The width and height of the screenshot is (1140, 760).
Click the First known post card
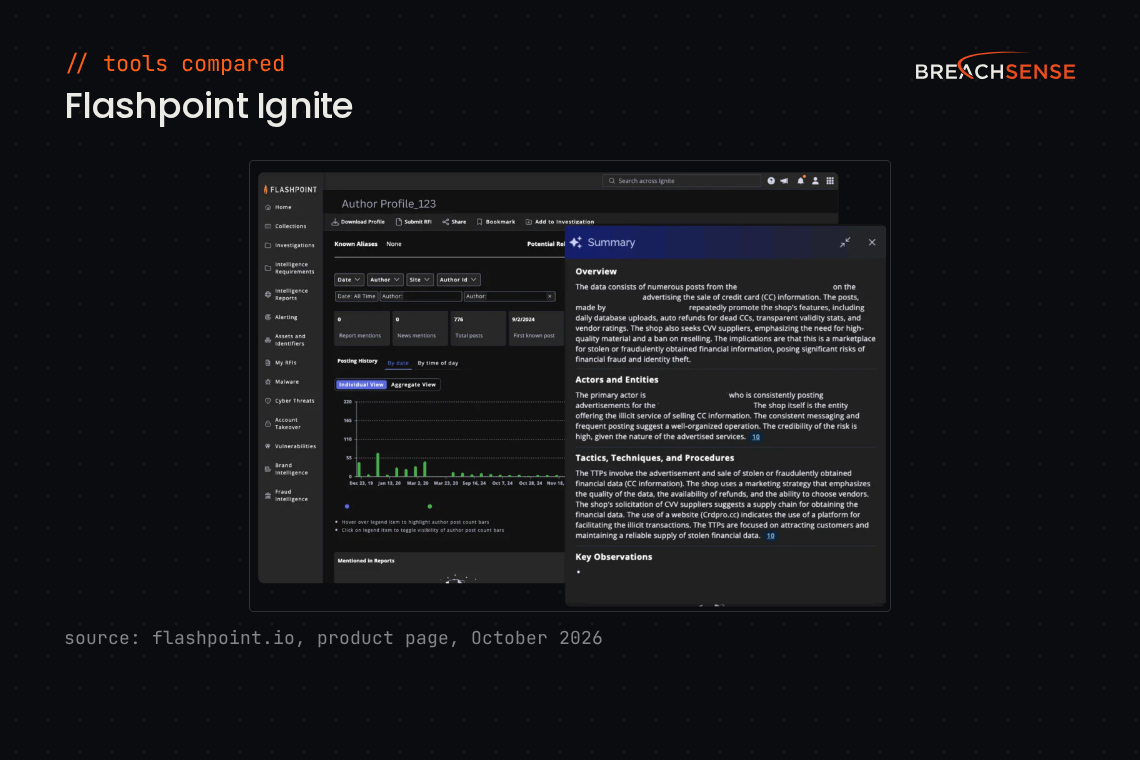[537, 328]
